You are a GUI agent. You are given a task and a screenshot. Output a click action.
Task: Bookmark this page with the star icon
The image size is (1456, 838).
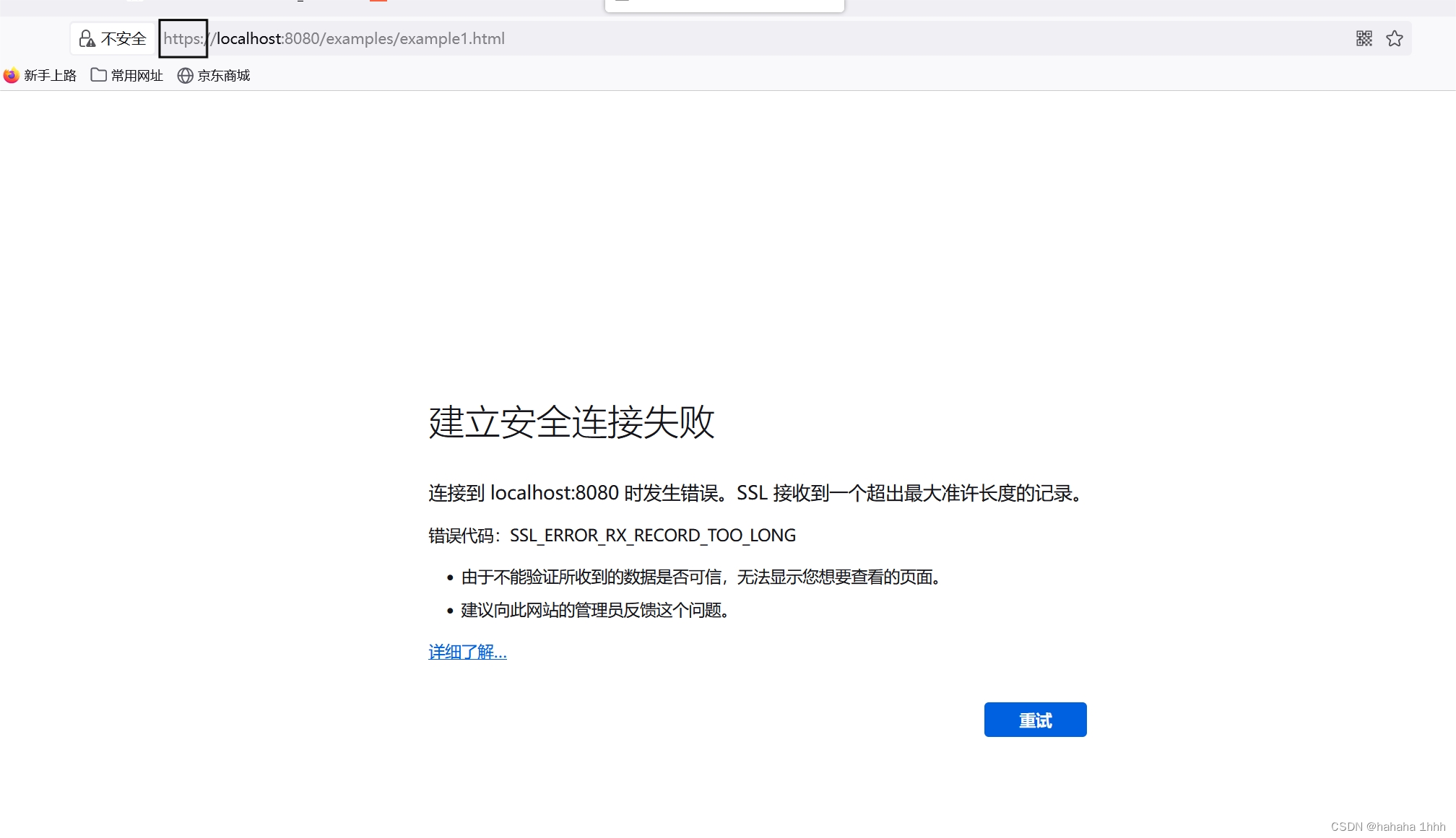coord(1394,38)
